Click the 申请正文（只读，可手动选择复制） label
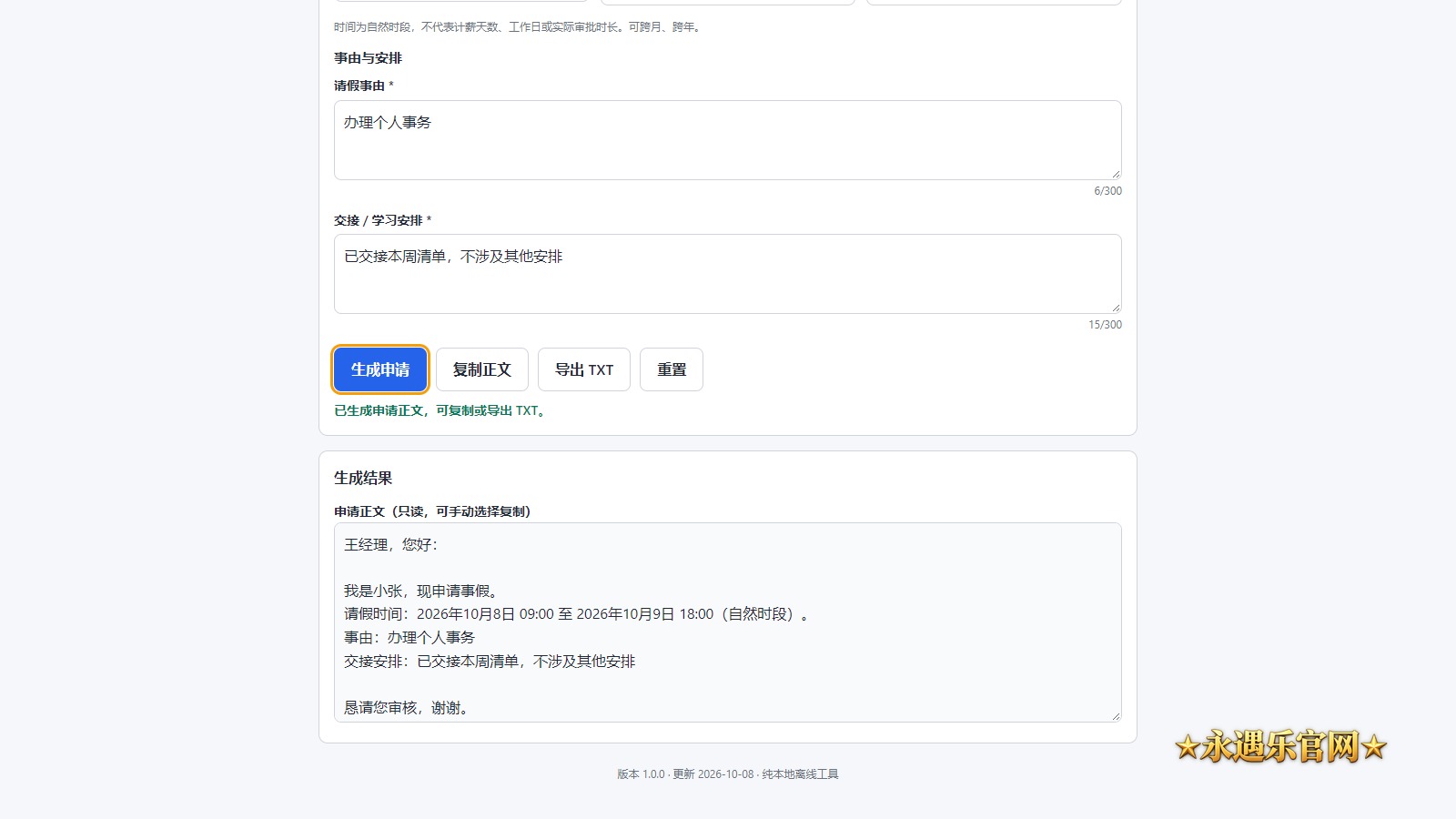This screenshot has height=819, width=1456. pyautogui.click(x=432, y=511)
